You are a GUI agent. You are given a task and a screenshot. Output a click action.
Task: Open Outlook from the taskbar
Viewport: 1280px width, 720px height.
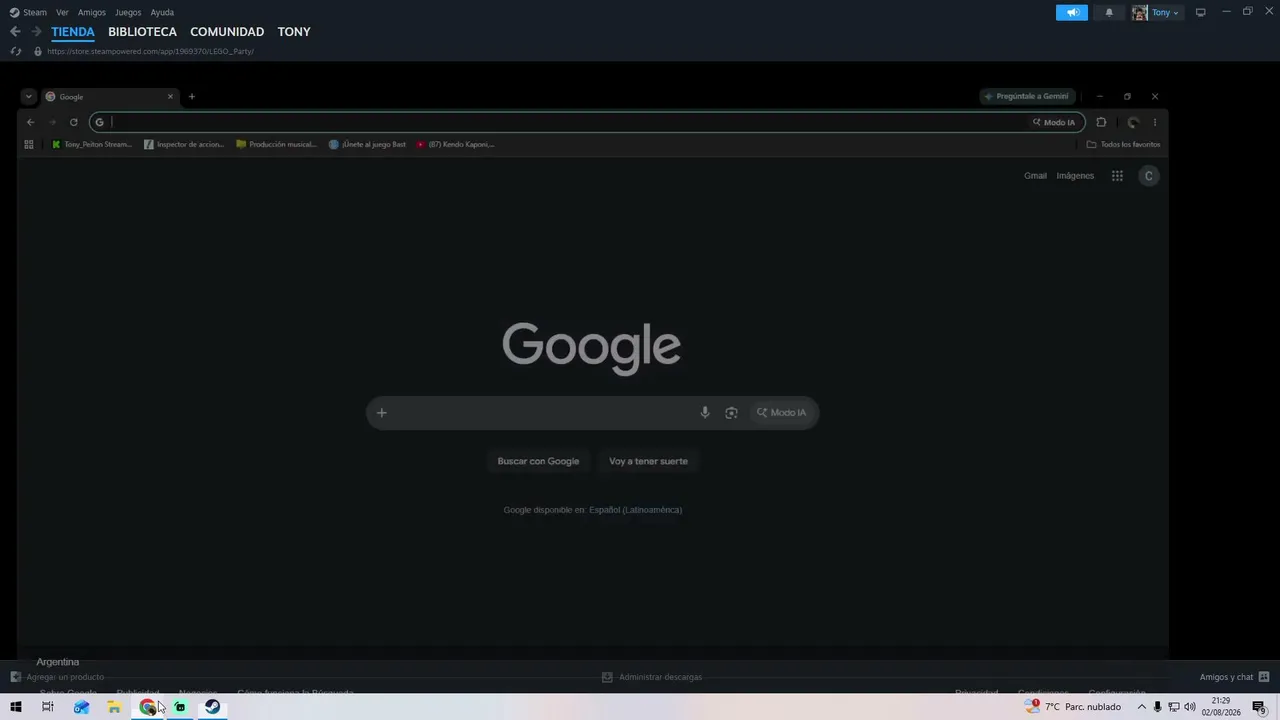[x=82, y=707]
